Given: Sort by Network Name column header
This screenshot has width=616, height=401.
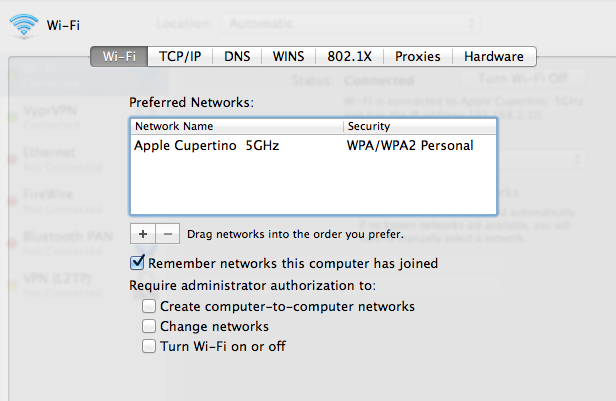Looking at the screenshot, I should tap(237, 127).
